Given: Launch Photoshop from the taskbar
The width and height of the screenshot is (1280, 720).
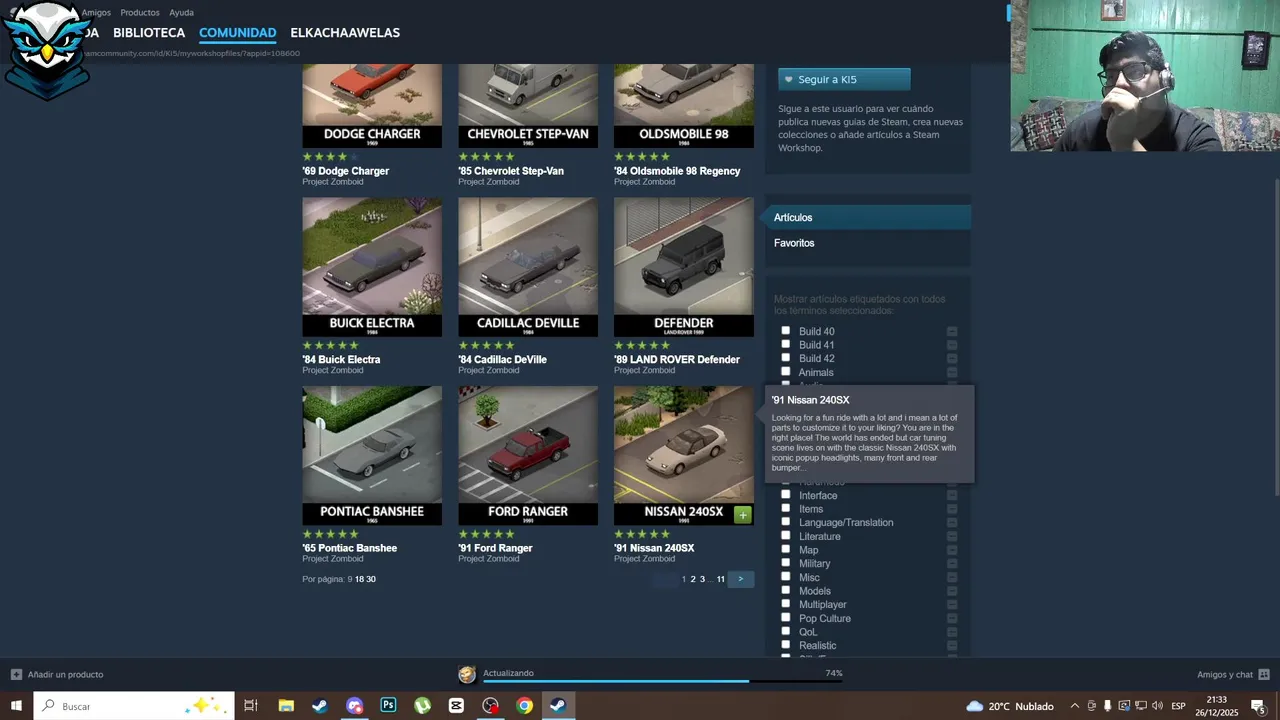Looking at the screenshot, I should [x=388, y=706].
